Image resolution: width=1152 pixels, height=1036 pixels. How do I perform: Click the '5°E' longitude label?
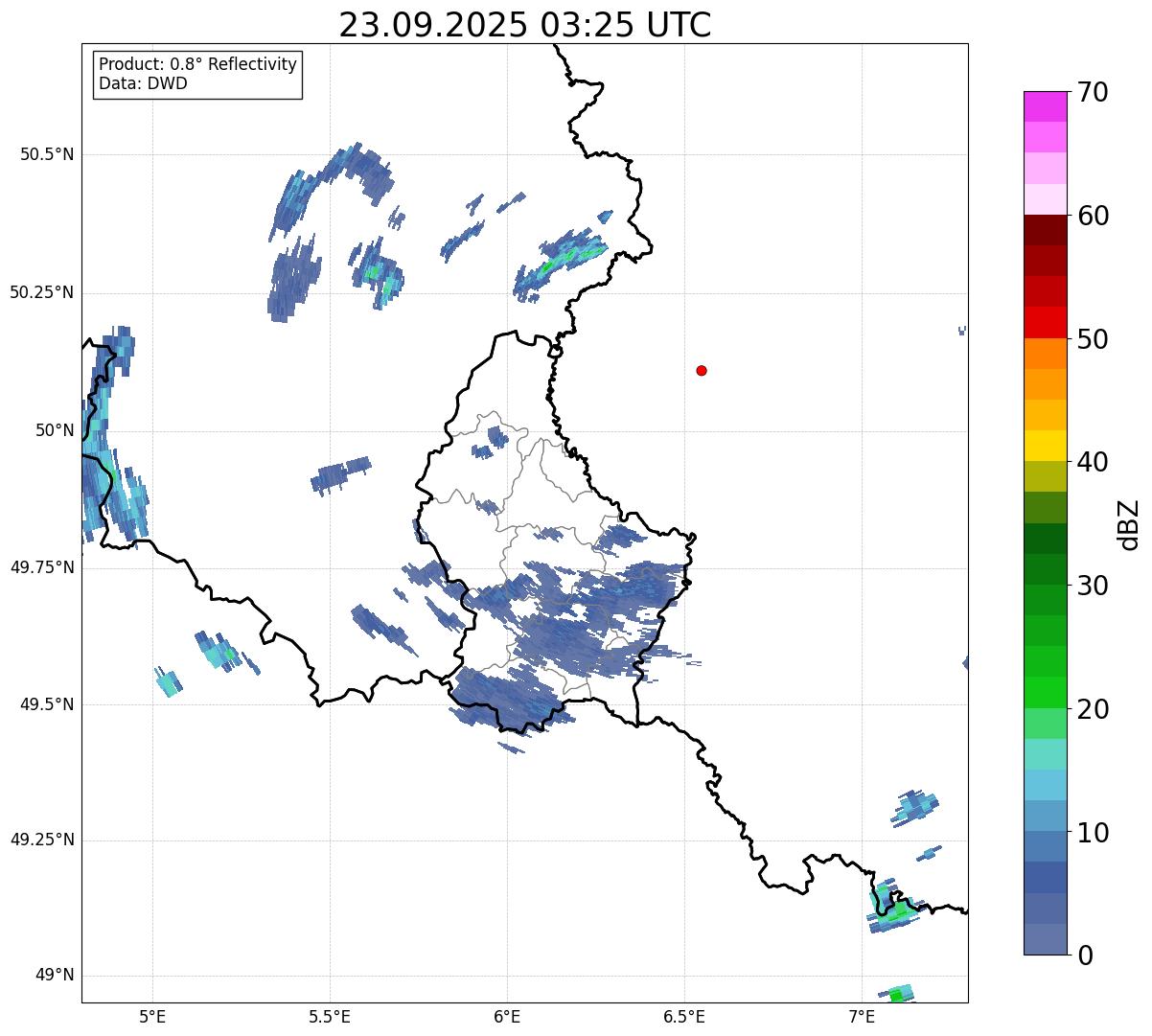[152, 1017]
